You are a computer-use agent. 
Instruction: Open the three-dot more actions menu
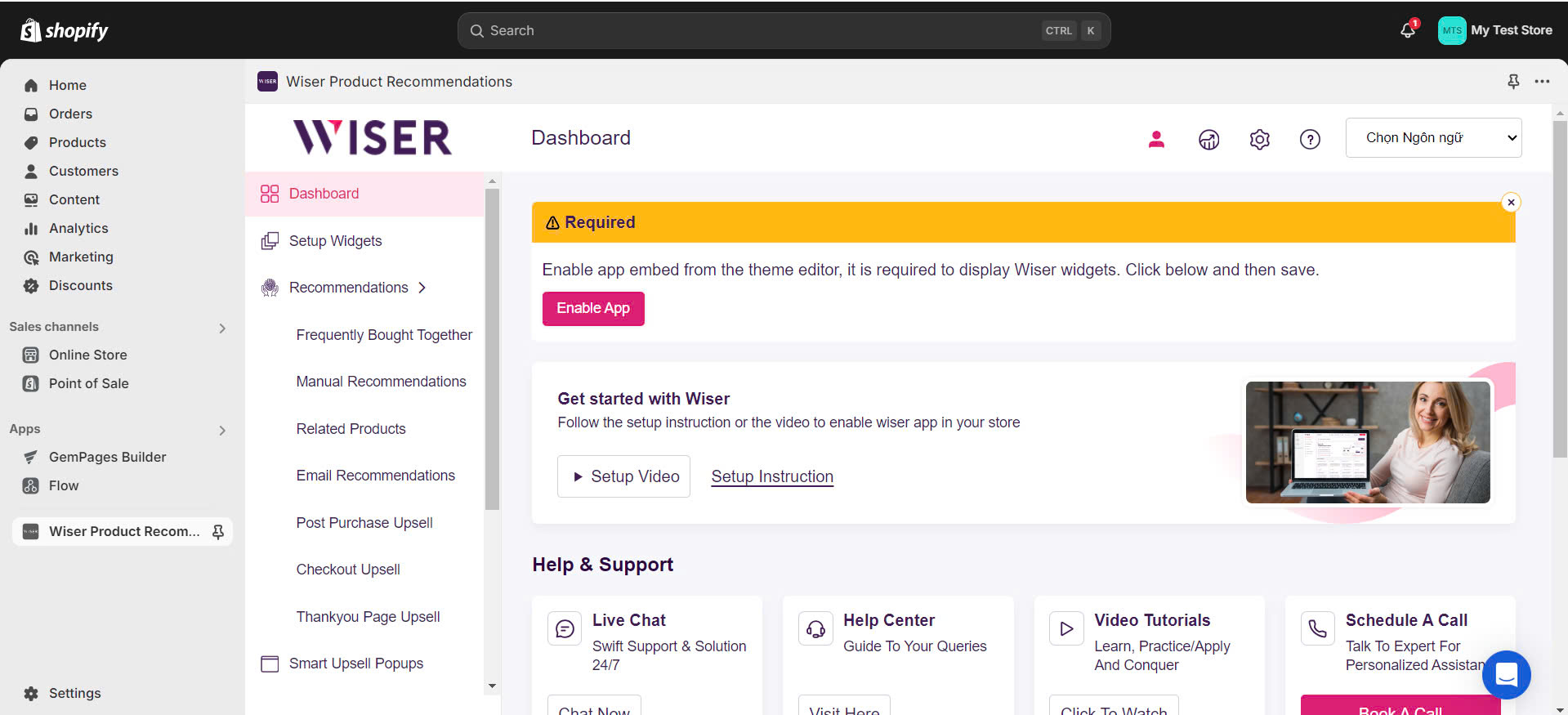[x=1542, y=81]
